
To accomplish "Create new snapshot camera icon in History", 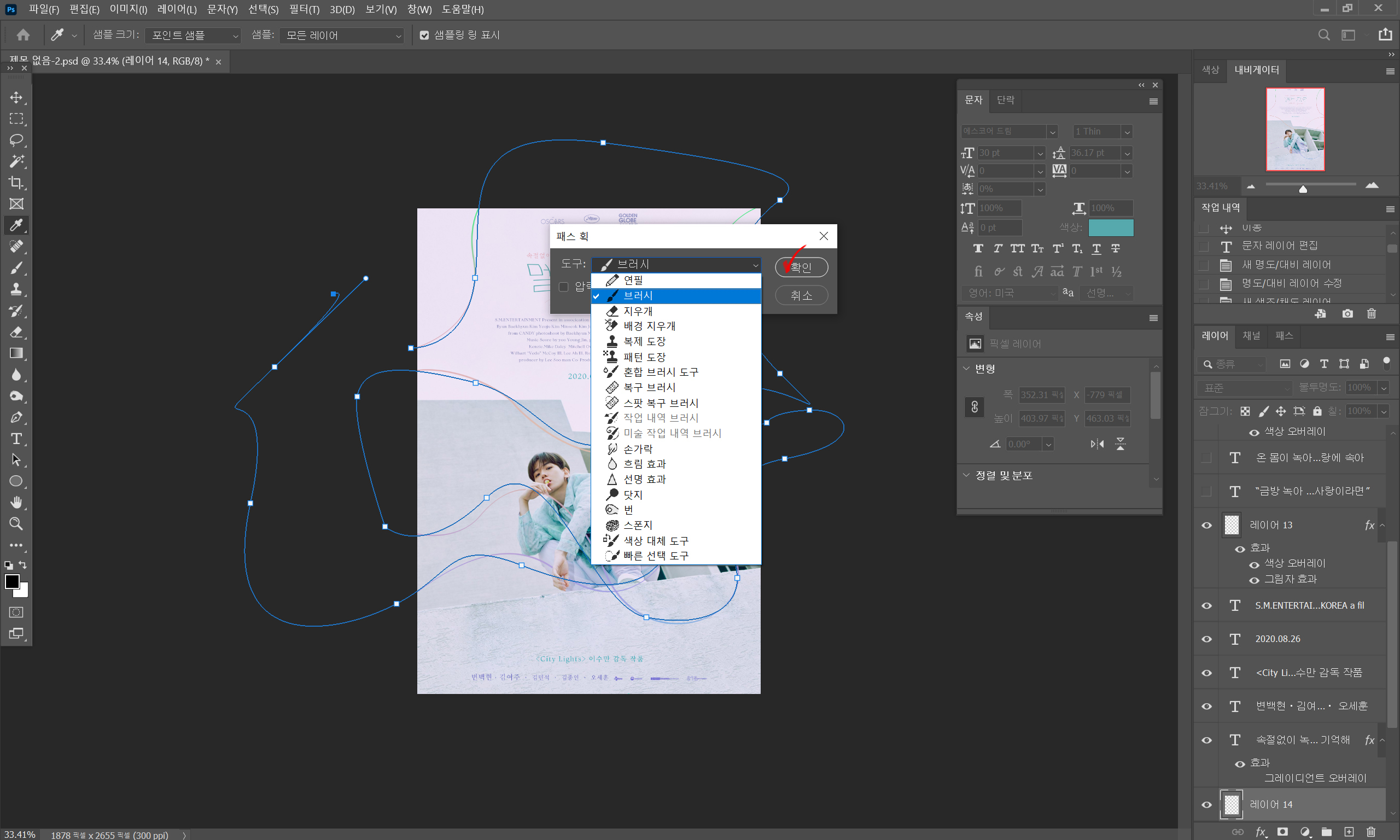I will (x=1347, y=313).
